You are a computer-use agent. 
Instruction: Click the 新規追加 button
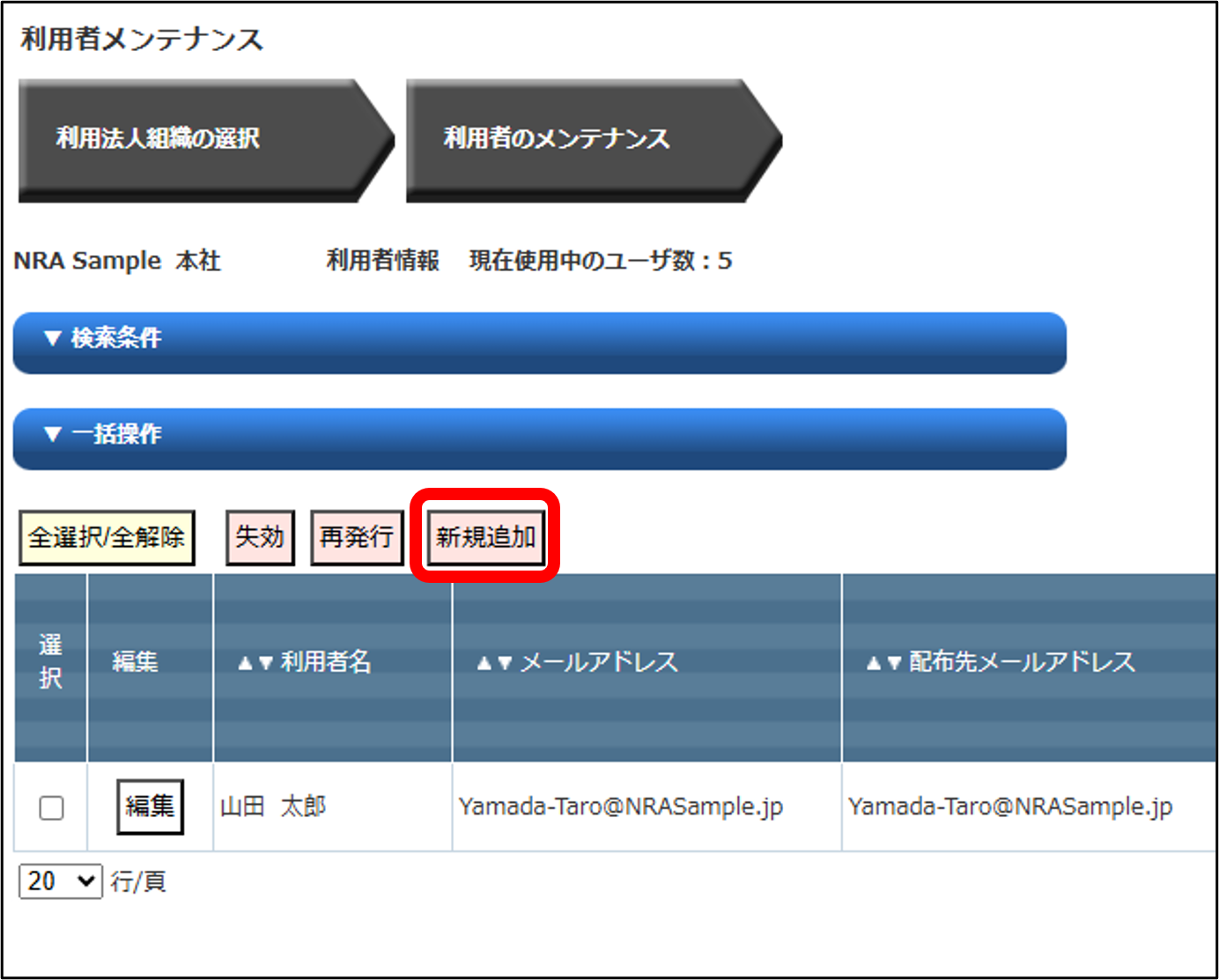485,536
